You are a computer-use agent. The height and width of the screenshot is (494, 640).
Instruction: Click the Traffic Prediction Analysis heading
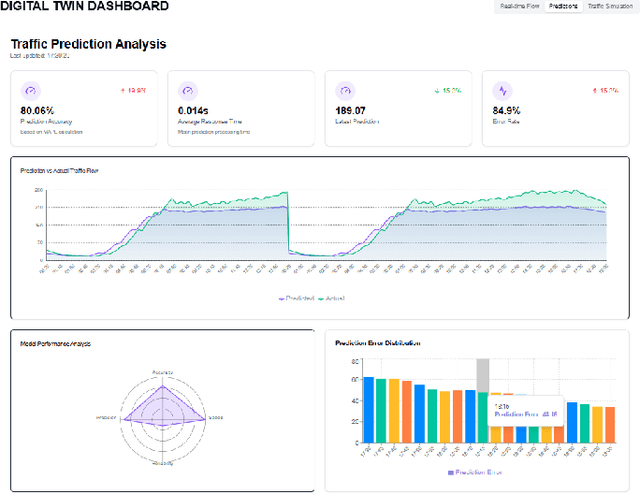pyautogui.click(x=88, y=44)
